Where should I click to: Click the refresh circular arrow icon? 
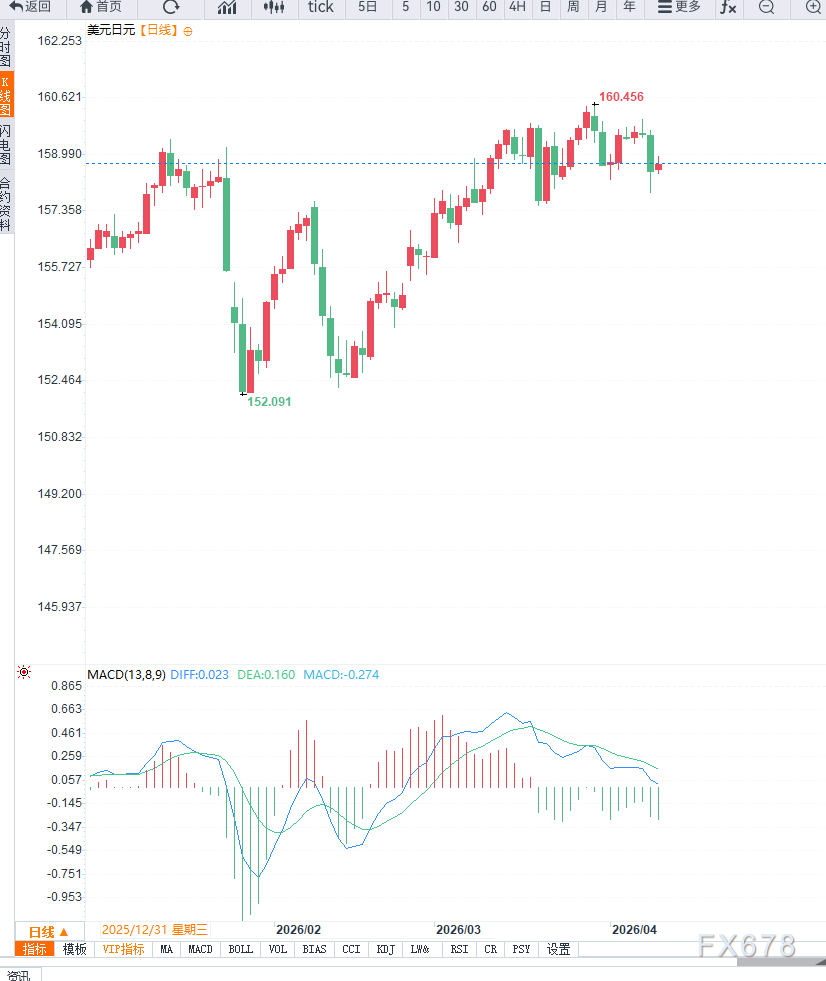[x=171, y=7]
